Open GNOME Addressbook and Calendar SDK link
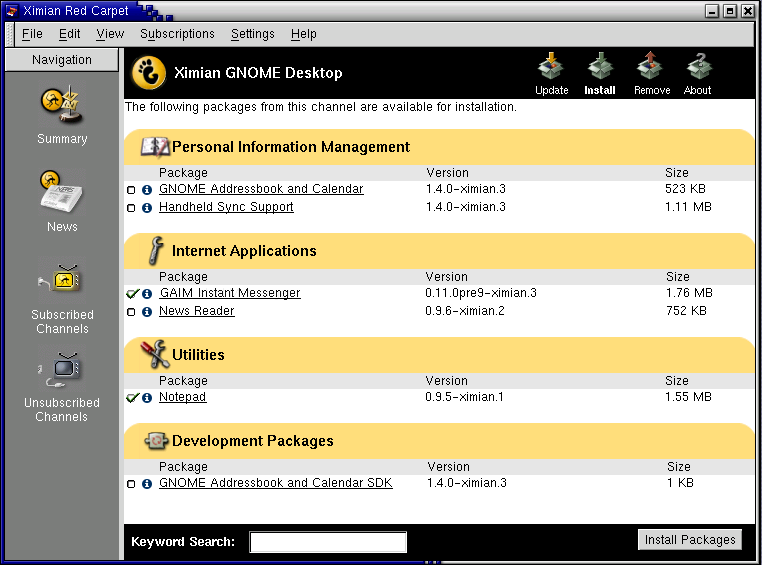Viewport: 762px width, 565px height. pos(276,483)
